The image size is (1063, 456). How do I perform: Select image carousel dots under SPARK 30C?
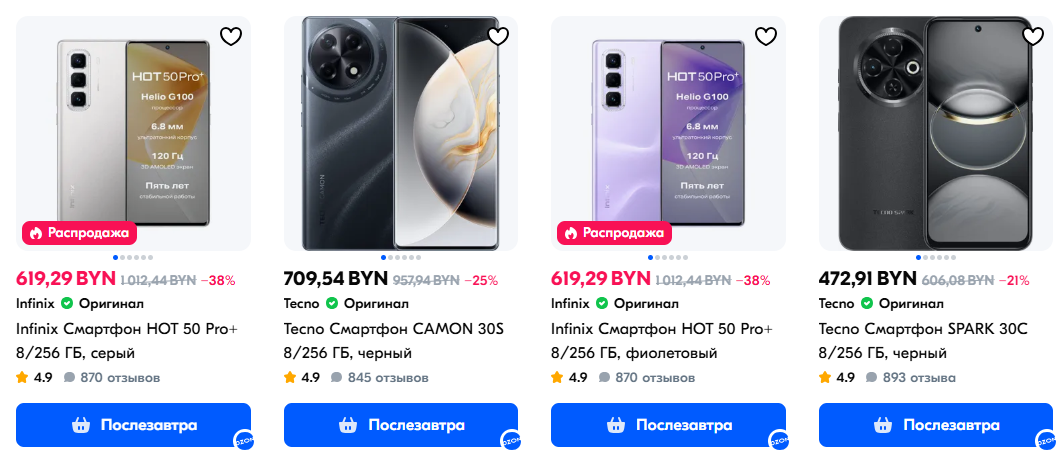point(936,257)
